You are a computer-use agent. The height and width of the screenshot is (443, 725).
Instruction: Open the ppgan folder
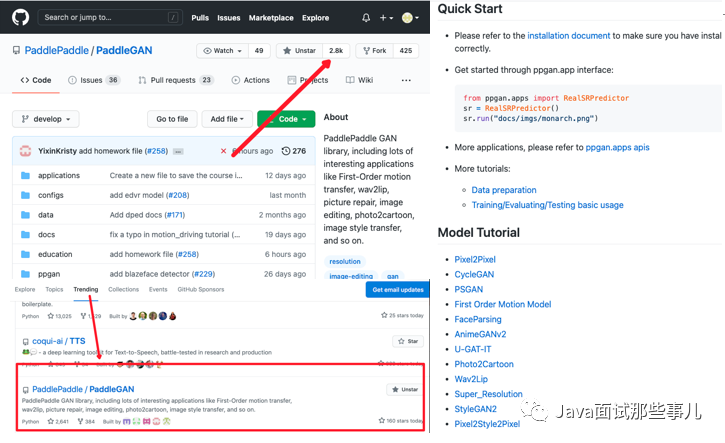point(49,274)
